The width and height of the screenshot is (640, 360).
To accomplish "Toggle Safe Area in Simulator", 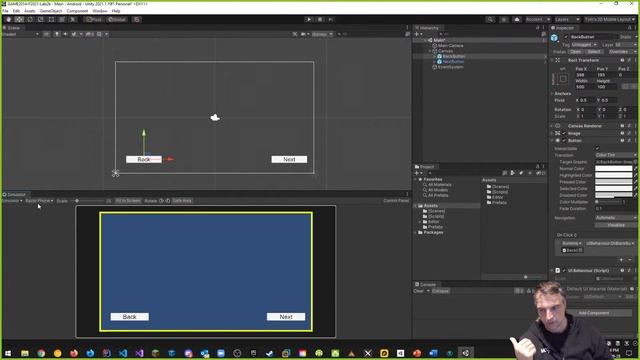I will pyautogui.click(x=182, y=201).
